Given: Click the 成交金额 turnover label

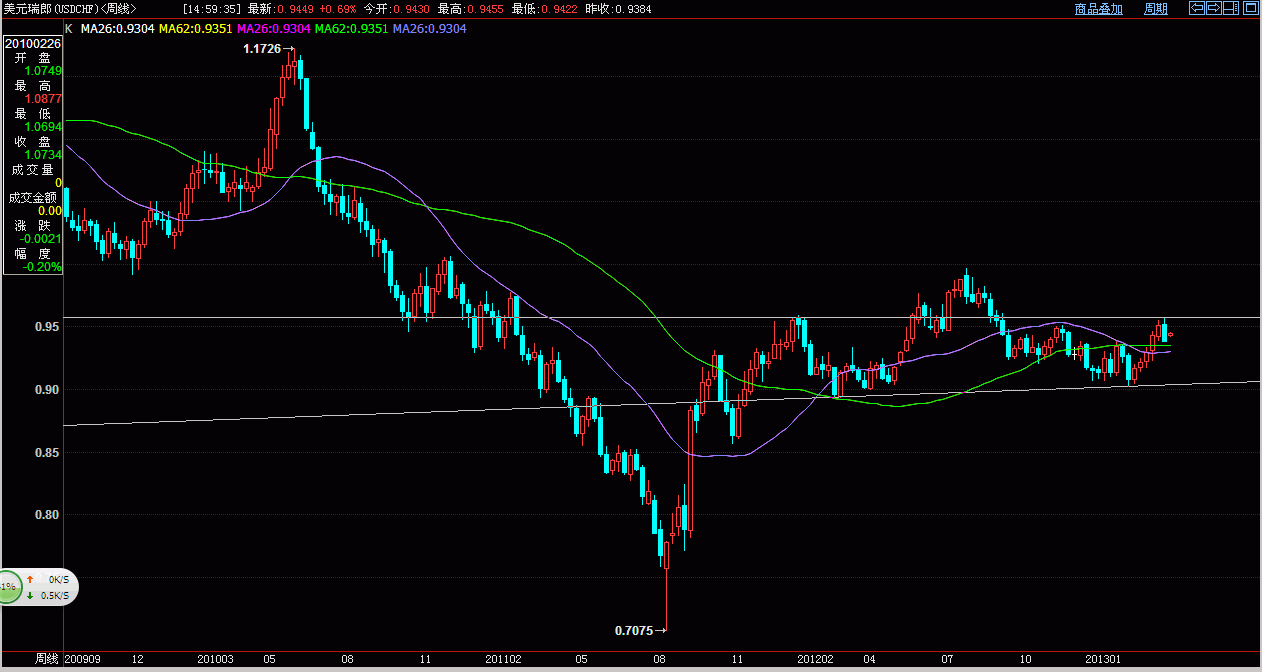Looking at the screenshot, I should [x=33, y=198].
